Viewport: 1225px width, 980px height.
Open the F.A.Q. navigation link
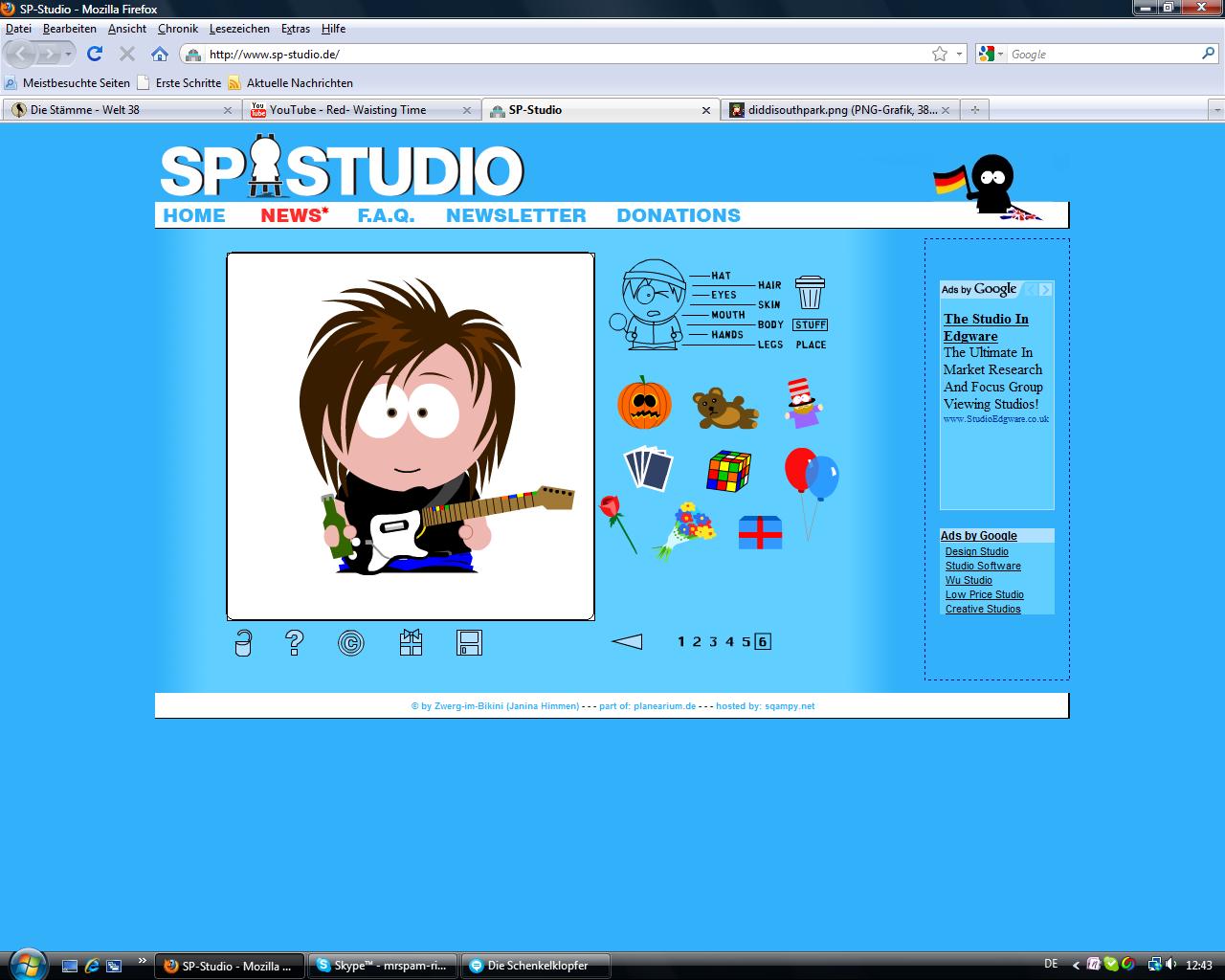[387, 215]
